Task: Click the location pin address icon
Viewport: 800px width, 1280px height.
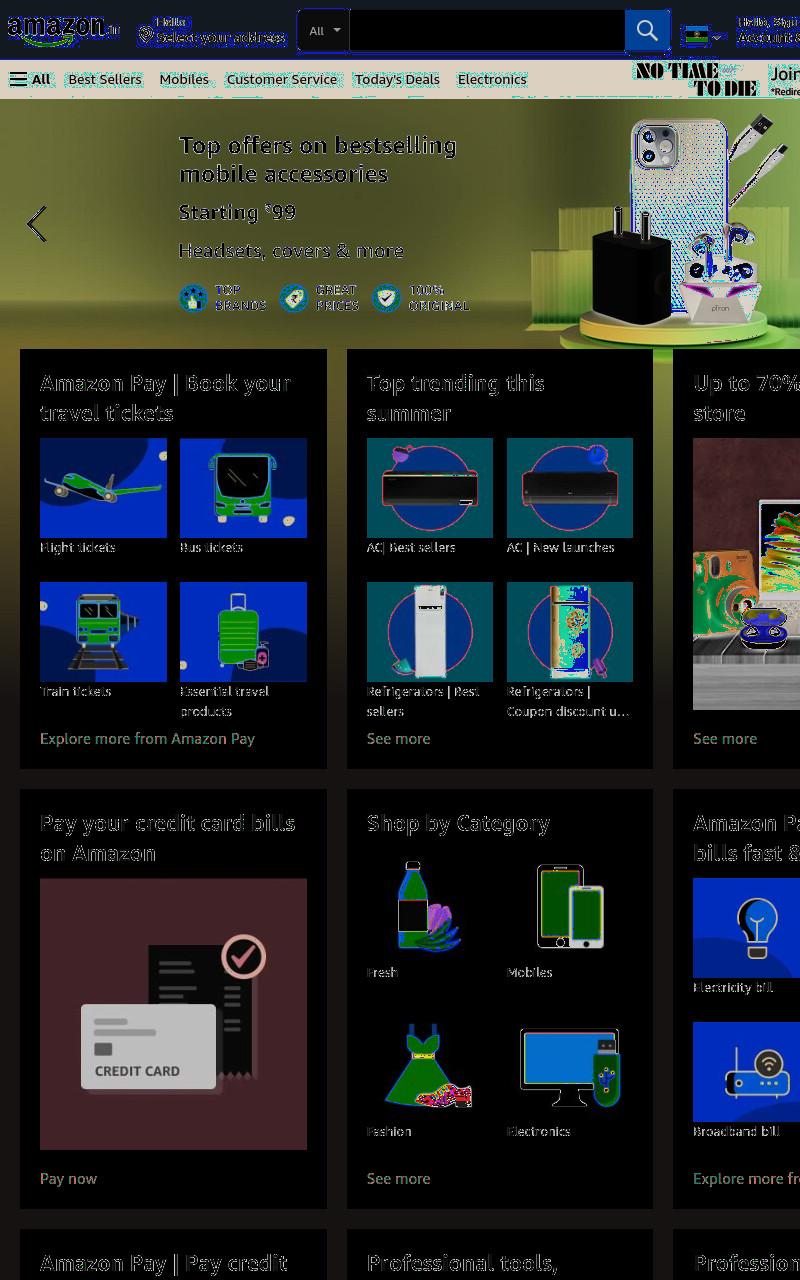Action: click(146, 36)
